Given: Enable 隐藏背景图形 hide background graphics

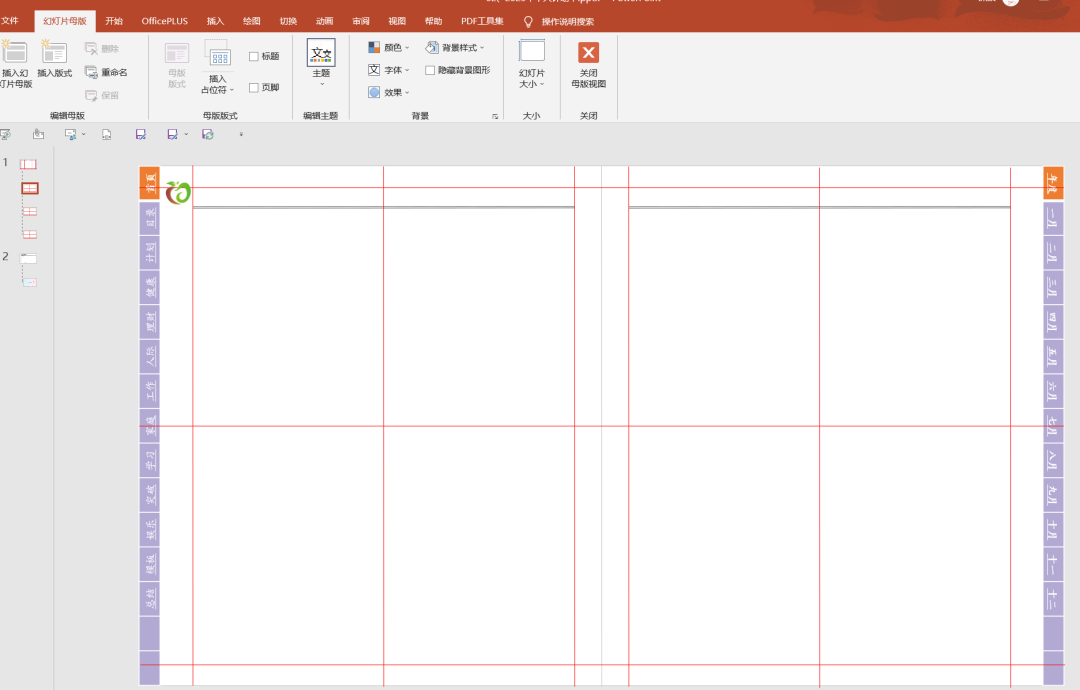Looking at the screenshot, I should (430, 70).
